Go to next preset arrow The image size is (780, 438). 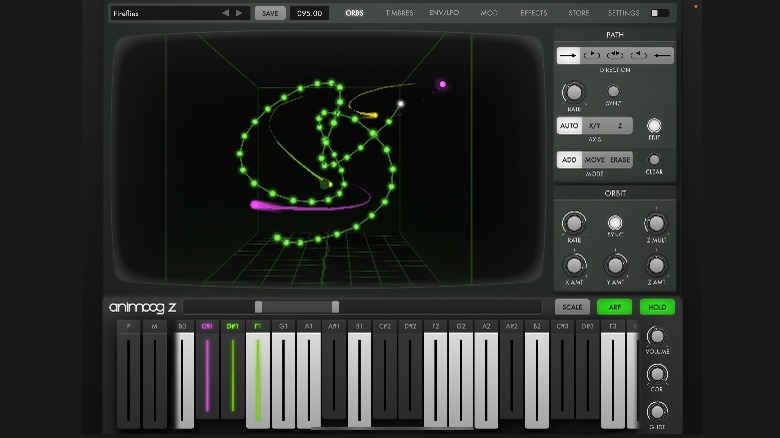coord(239,13)
